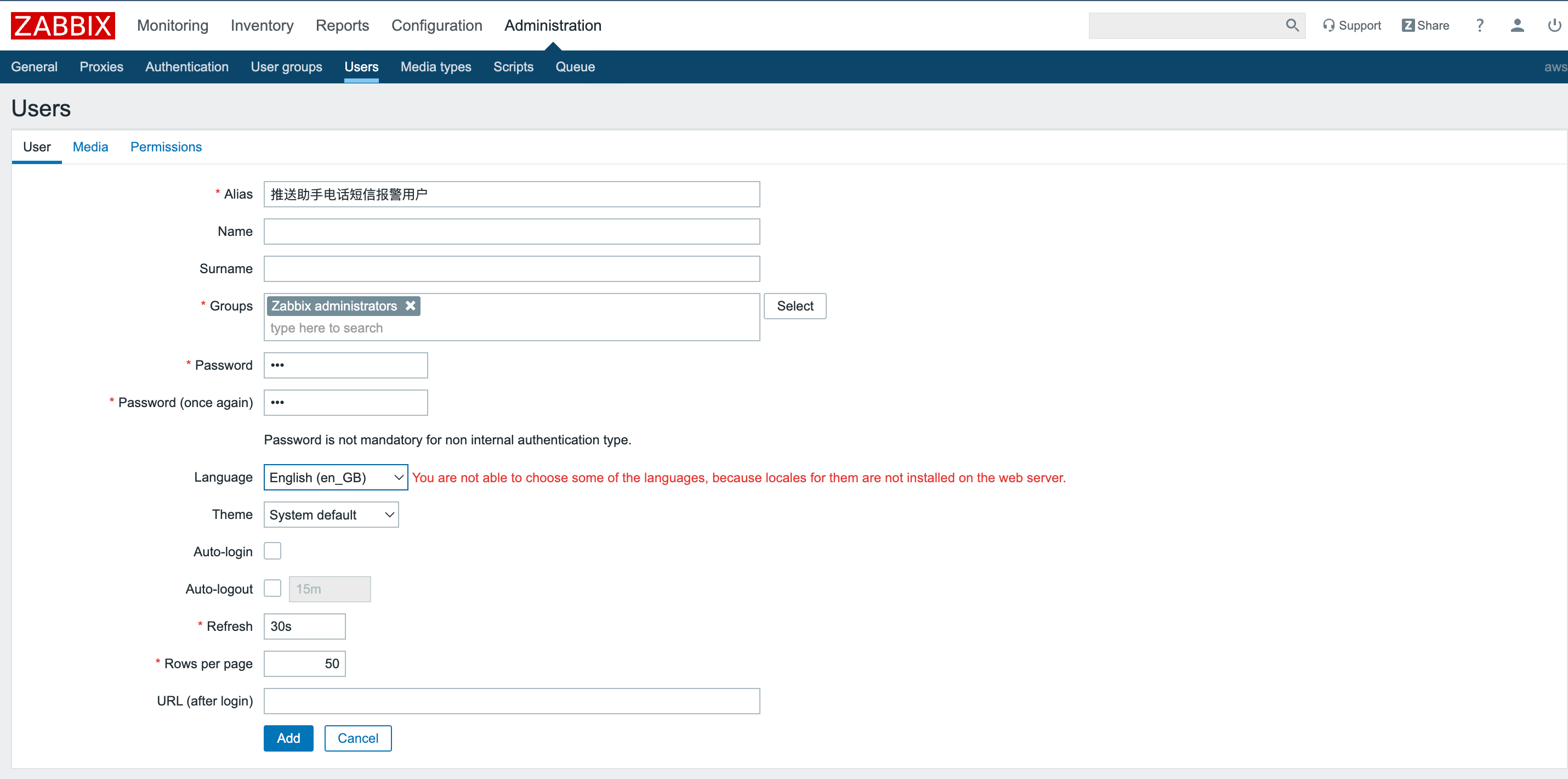Viewport: 1568px width, 779px height.
Task: Click the disabled 15m auto-logout field
Action: tap(329, 589)
